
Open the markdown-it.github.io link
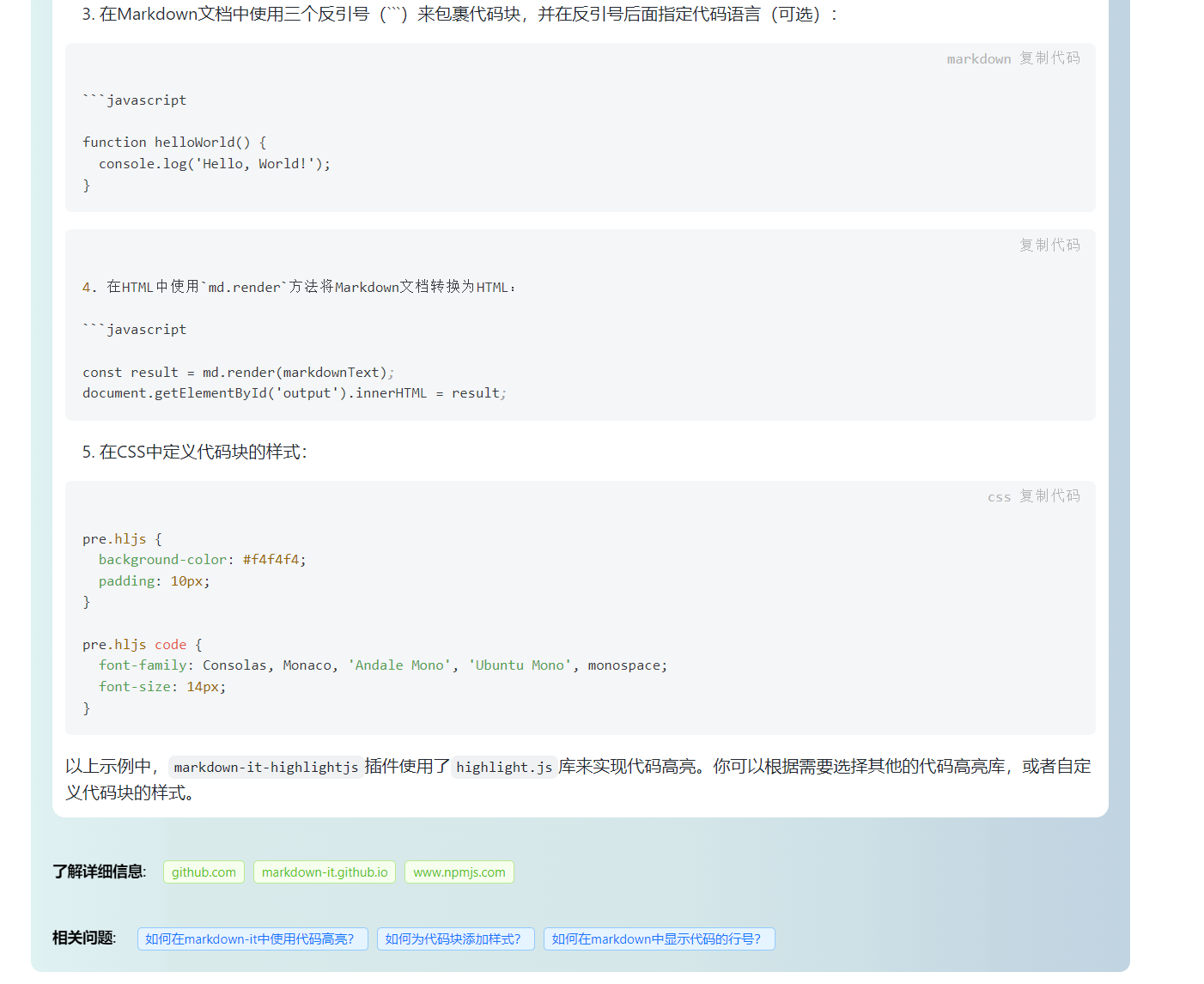coord(324,872)
